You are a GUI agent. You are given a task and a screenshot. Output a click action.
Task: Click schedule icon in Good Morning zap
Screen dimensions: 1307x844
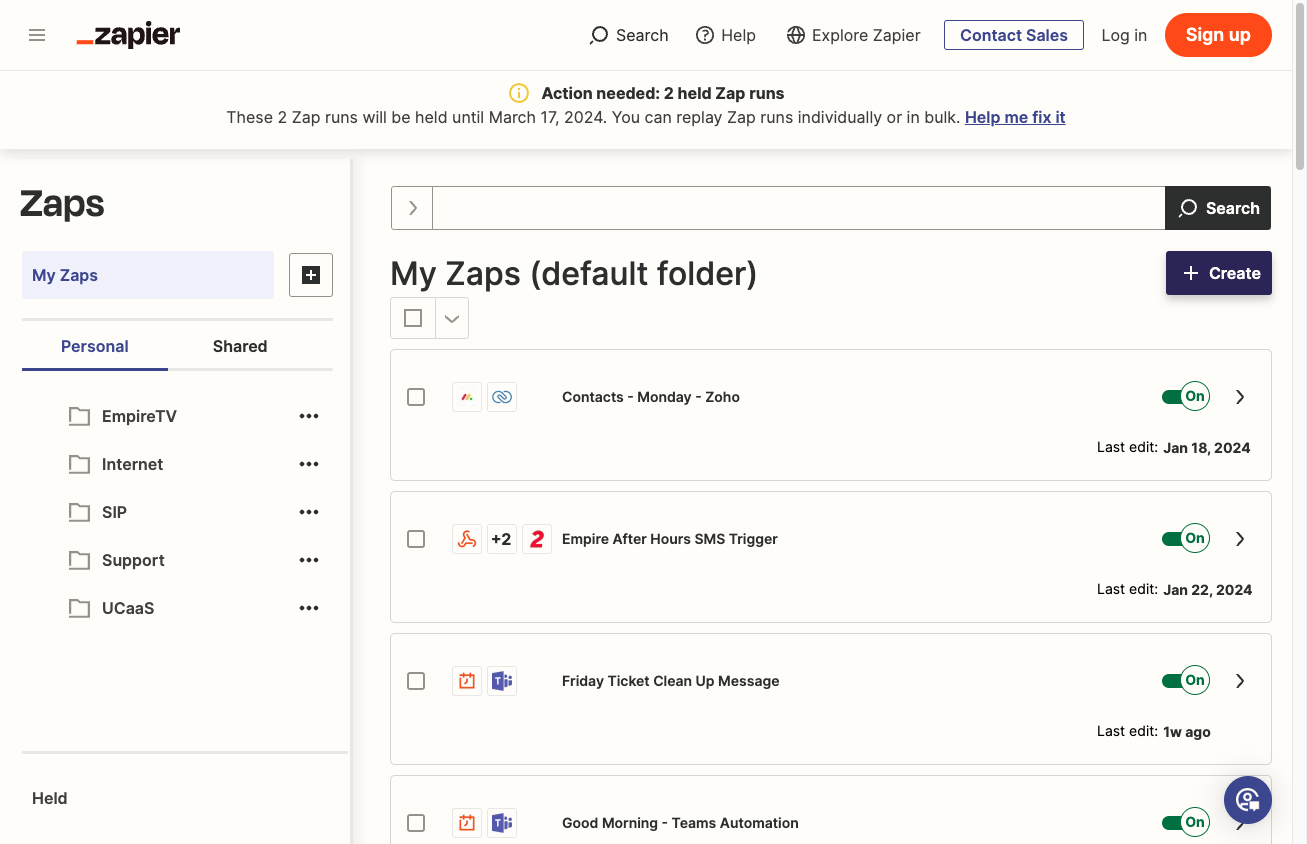tap(467, 823)
